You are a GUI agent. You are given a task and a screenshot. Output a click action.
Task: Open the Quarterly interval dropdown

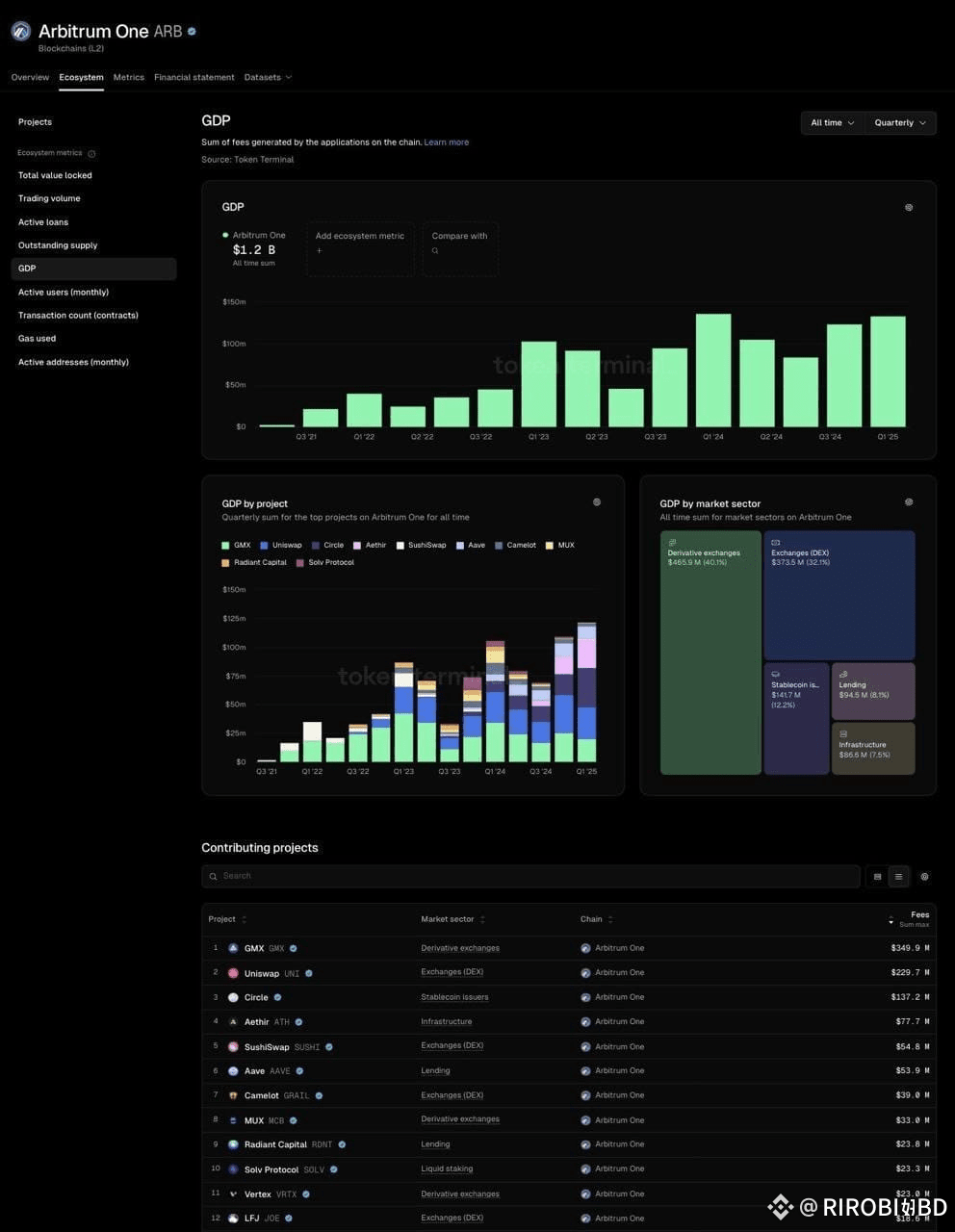pyautogui.click(x=900, y=123)
